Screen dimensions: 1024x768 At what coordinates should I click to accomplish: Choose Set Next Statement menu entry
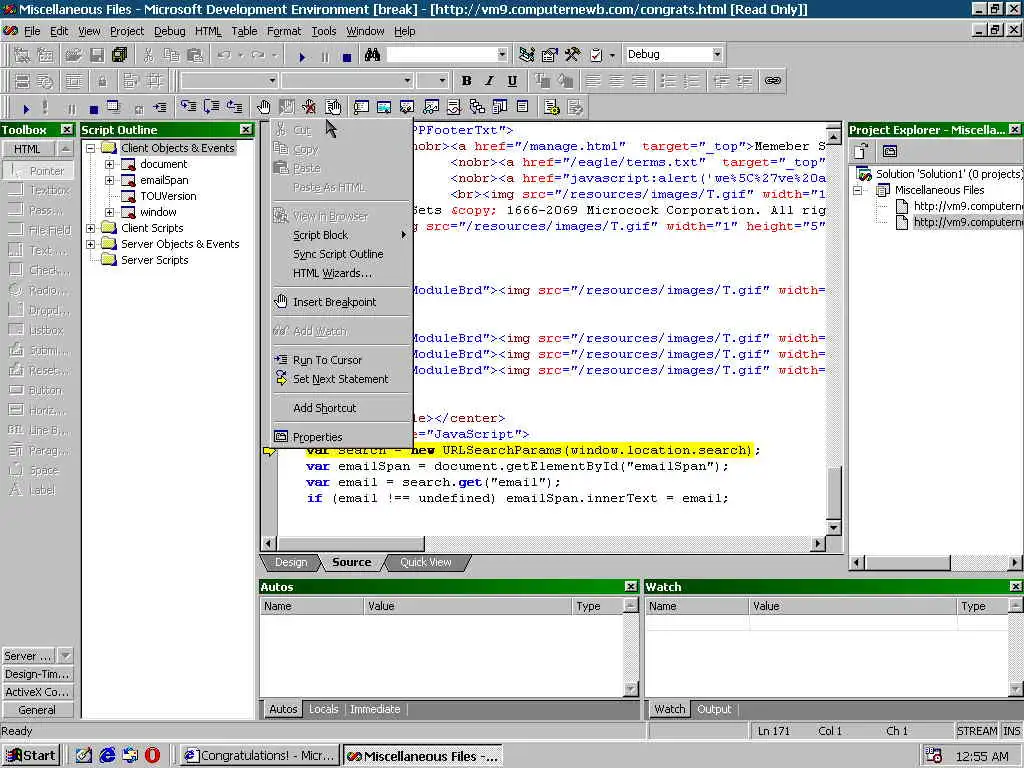click(x=340, y=379)
